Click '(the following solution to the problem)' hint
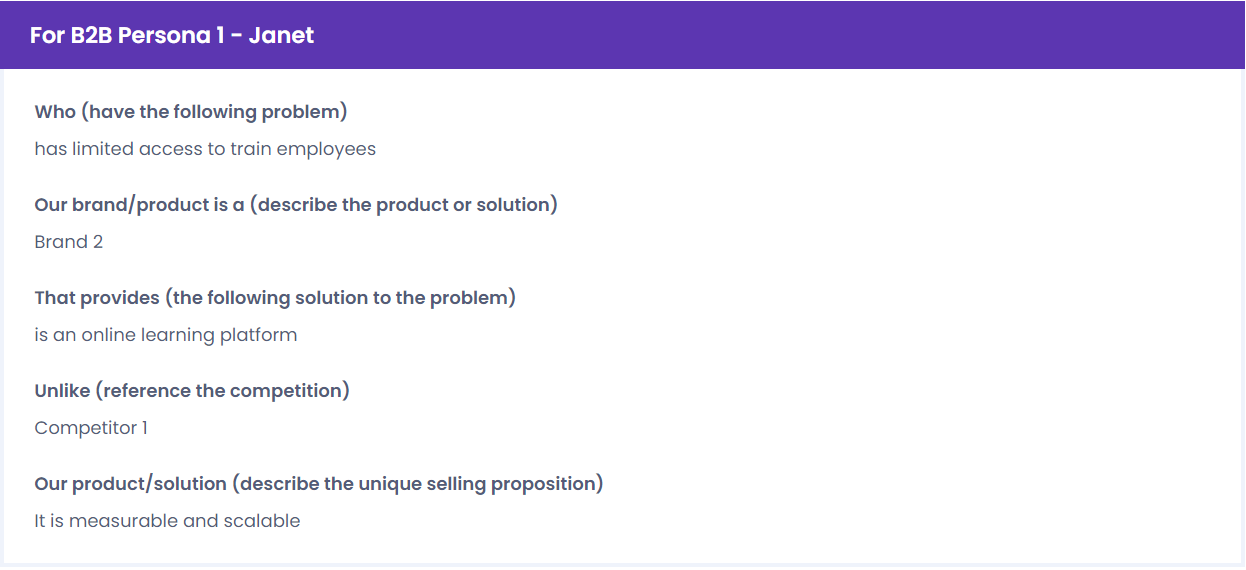The image size is (1246, 570). pyautogui.click(x=340, y=297)
